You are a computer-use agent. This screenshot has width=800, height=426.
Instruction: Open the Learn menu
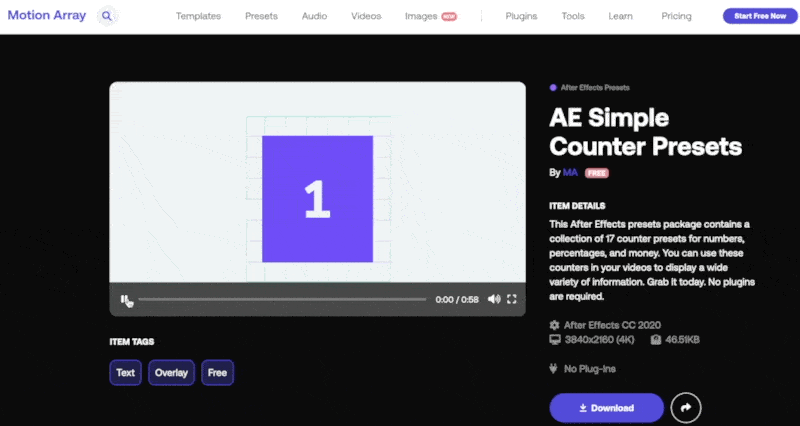620,16
